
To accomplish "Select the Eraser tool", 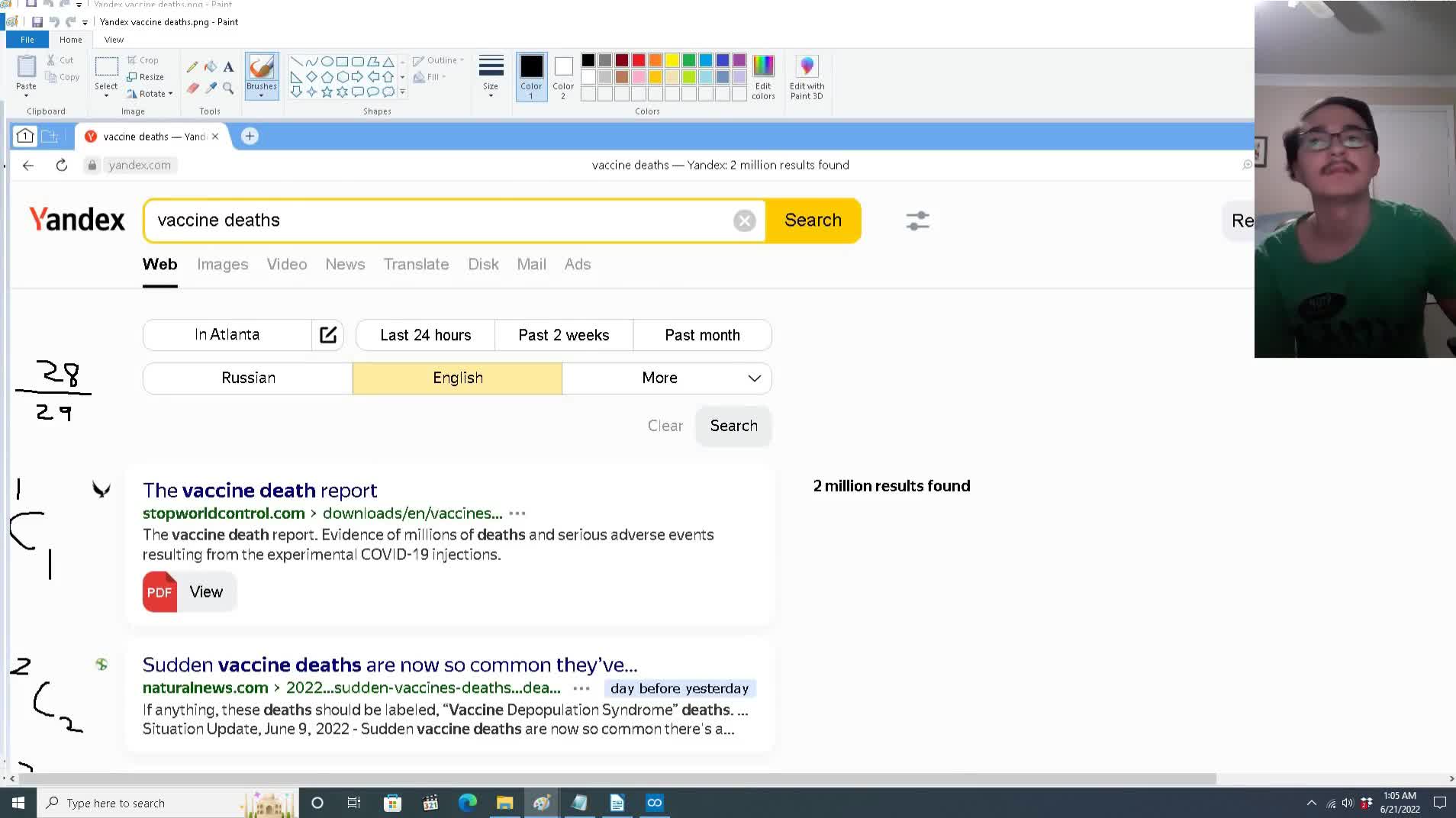I will (192, 89).
